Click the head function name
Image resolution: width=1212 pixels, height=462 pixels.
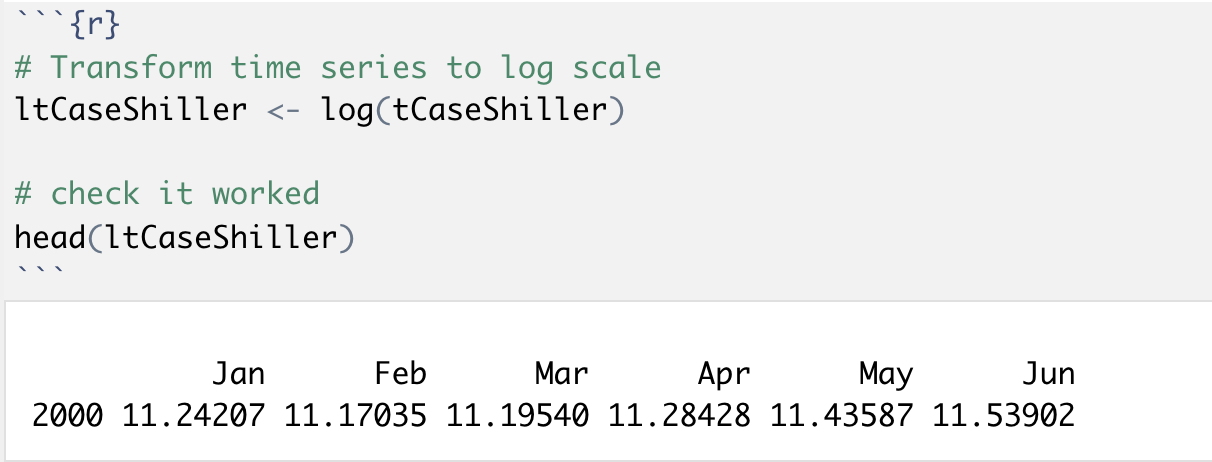pos(50,237)
